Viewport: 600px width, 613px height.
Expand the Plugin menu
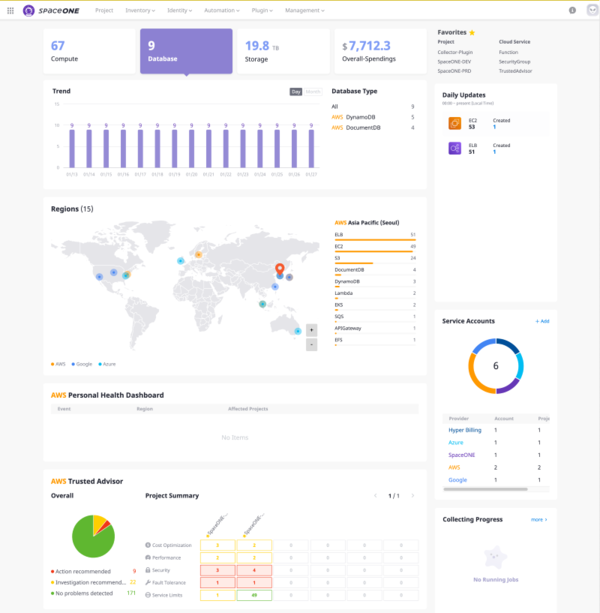pos(262,11)
